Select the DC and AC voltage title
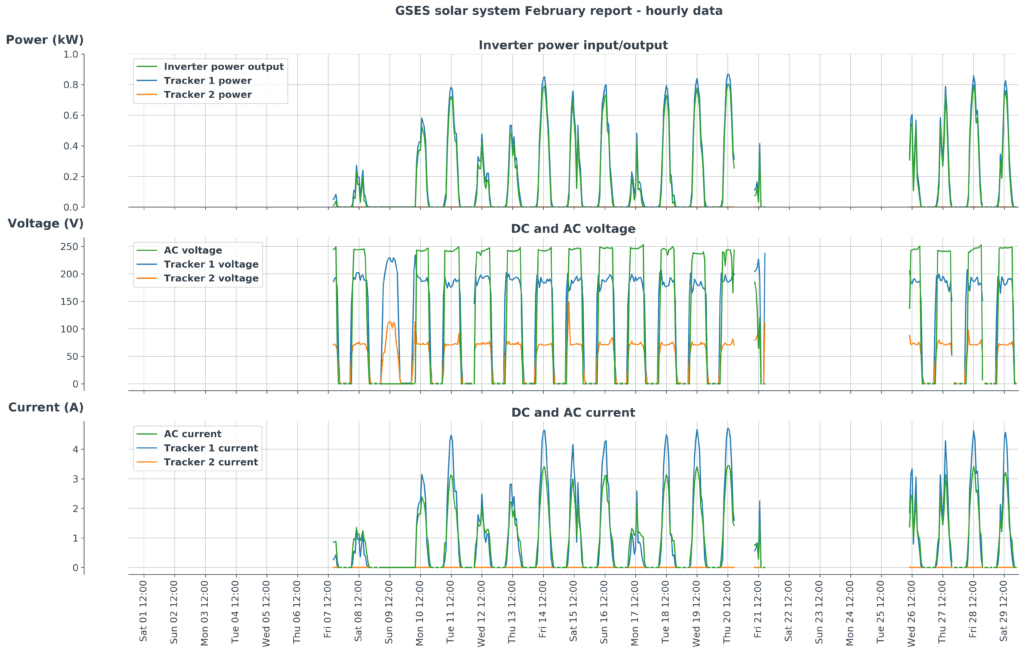Image resolution: width=1024 pixels, height=653 pixels. 573,229
